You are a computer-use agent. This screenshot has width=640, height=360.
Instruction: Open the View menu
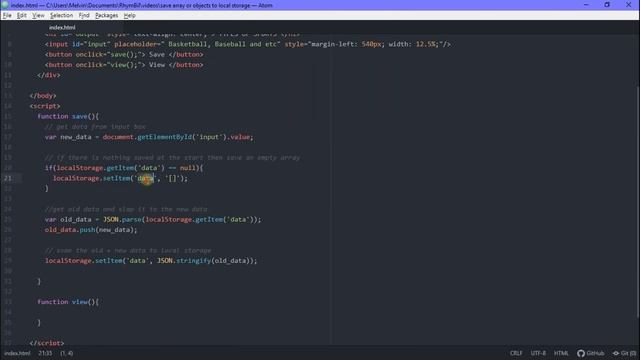point(38,16)
